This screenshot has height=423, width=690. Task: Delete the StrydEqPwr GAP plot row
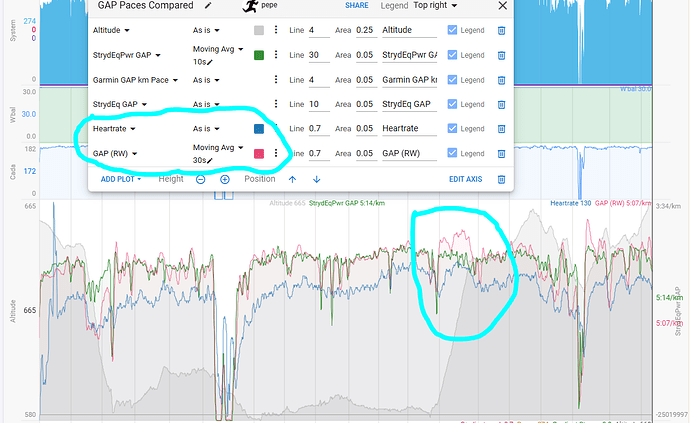(501, 55)
